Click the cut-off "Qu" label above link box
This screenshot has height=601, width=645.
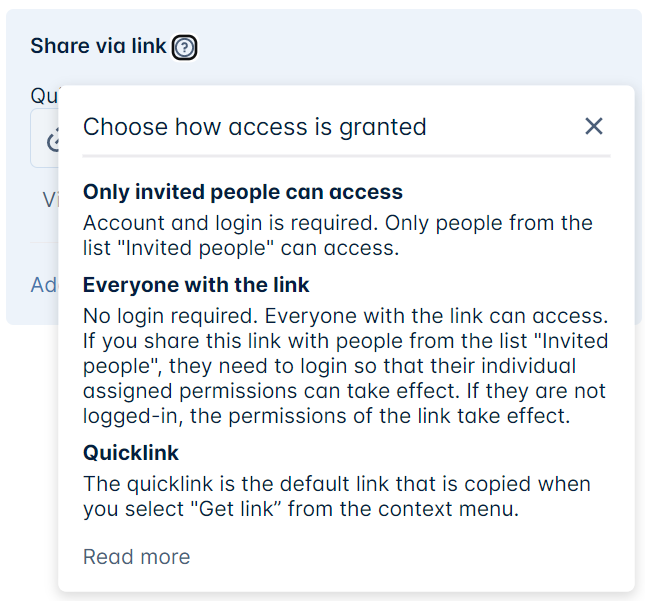43,95
